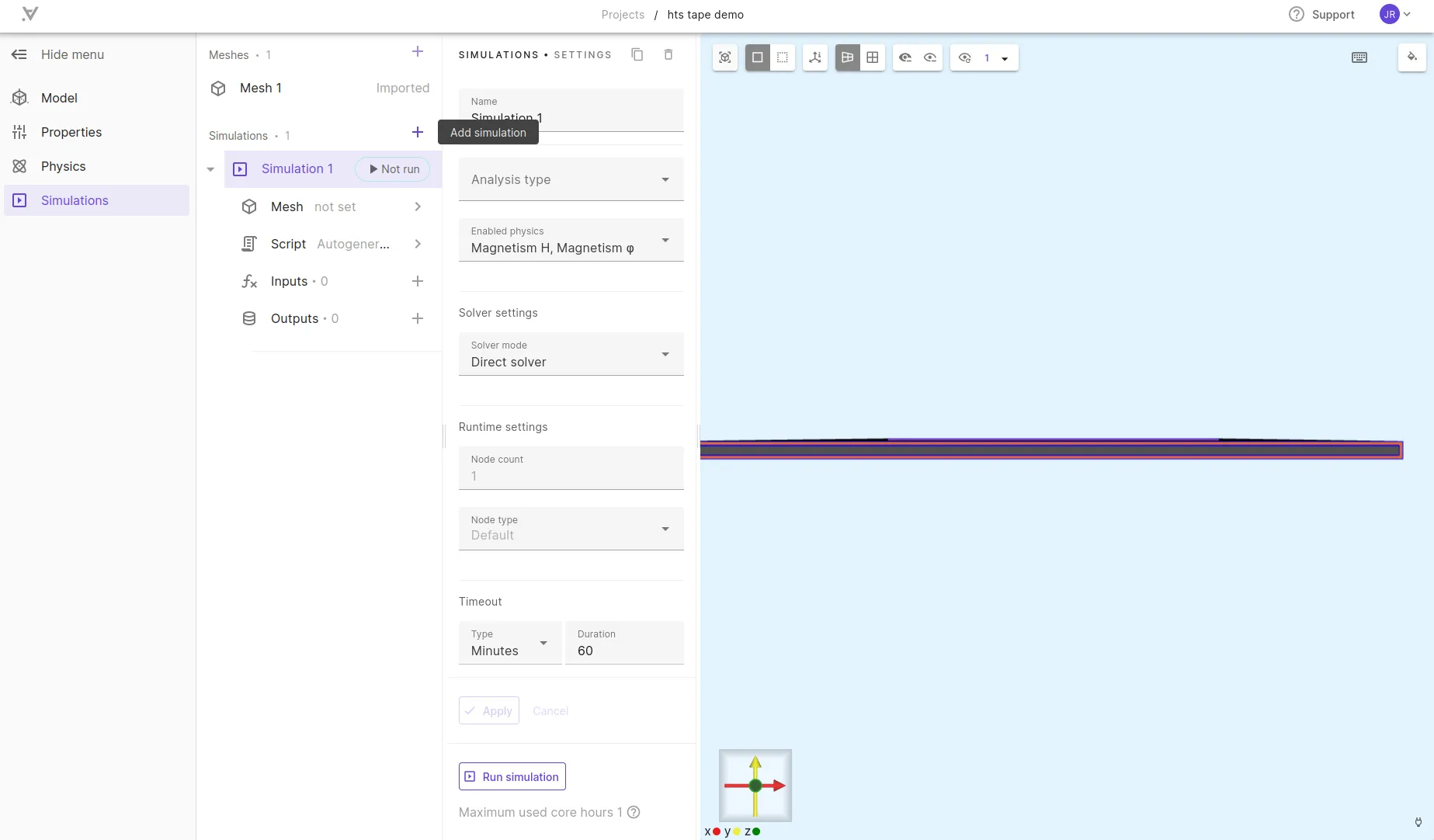Open the Node type dropdown
The width and height of the screenshot is (1434, 840).
pyautogui.click(x=571, y=529)
